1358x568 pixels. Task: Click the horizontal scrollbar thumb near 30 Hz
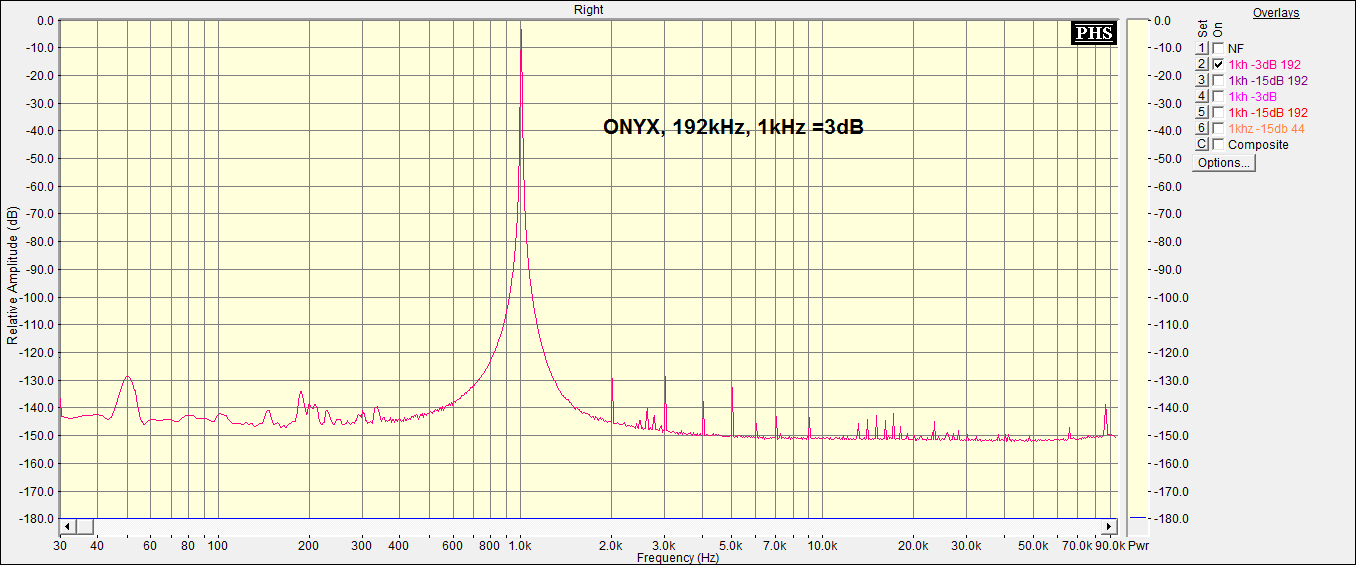coord(84,526)
